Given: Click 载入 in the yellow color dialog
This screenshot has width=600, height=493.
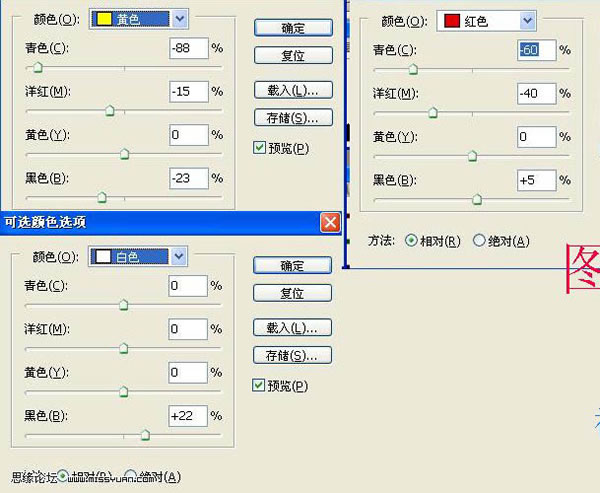Looking at the screenshot, I should tap(292, 90).
